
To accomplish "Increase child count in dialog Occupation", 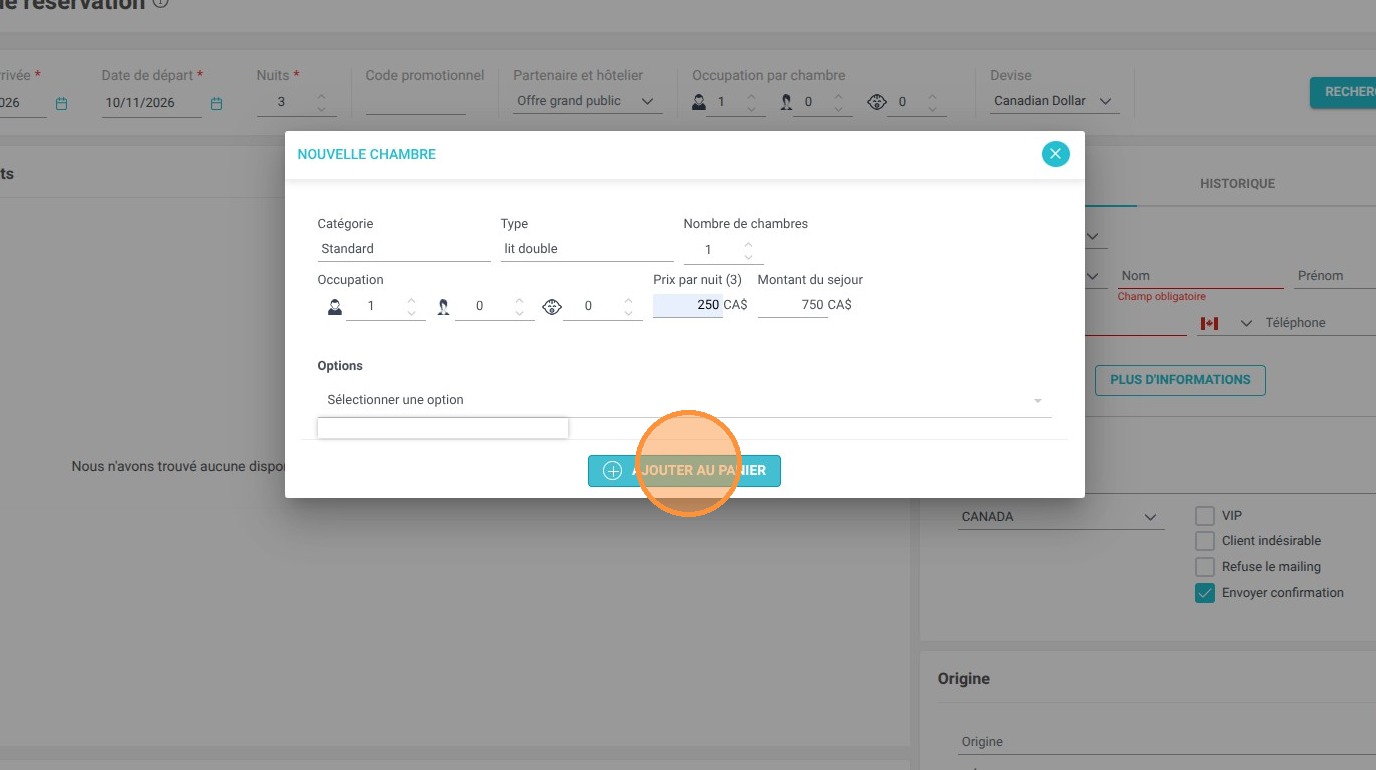I will coord(519,300).
